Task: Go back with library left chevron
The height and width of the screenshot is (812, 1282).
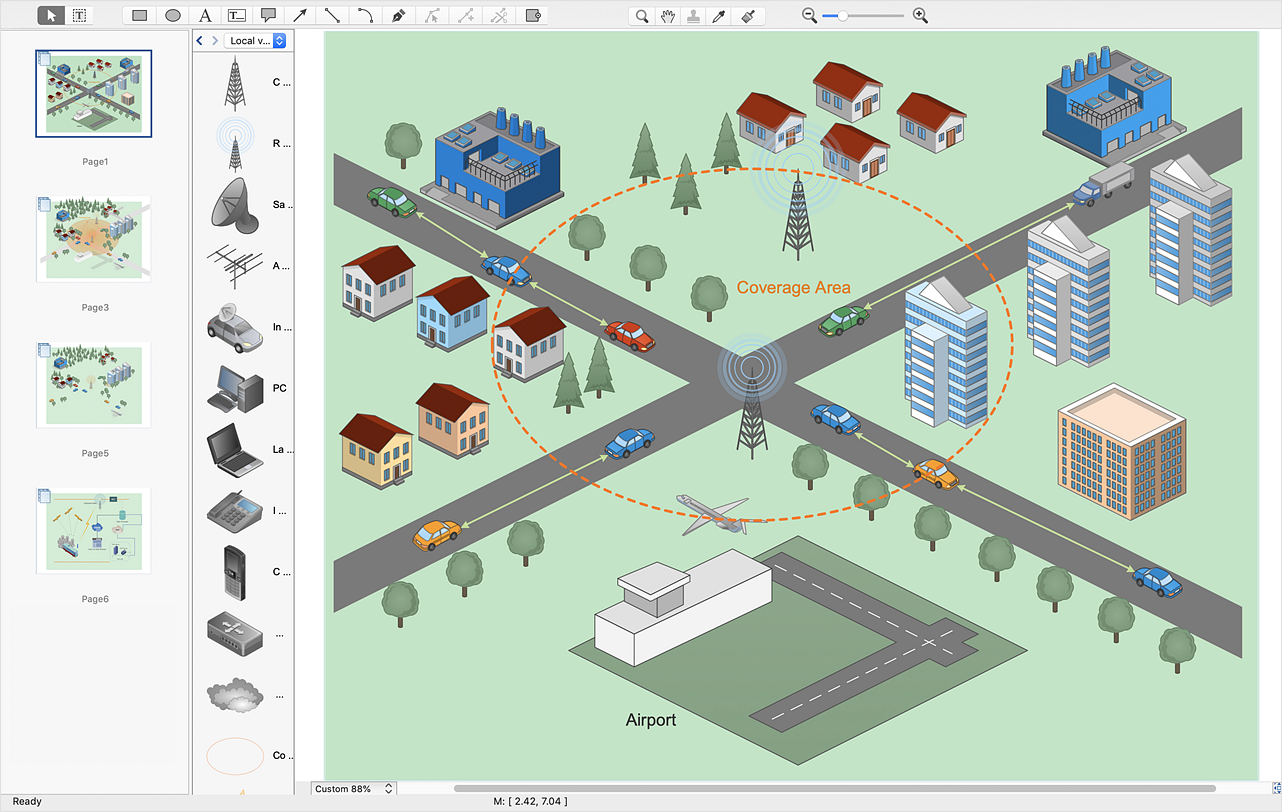Action: click(x=200, y=41)
